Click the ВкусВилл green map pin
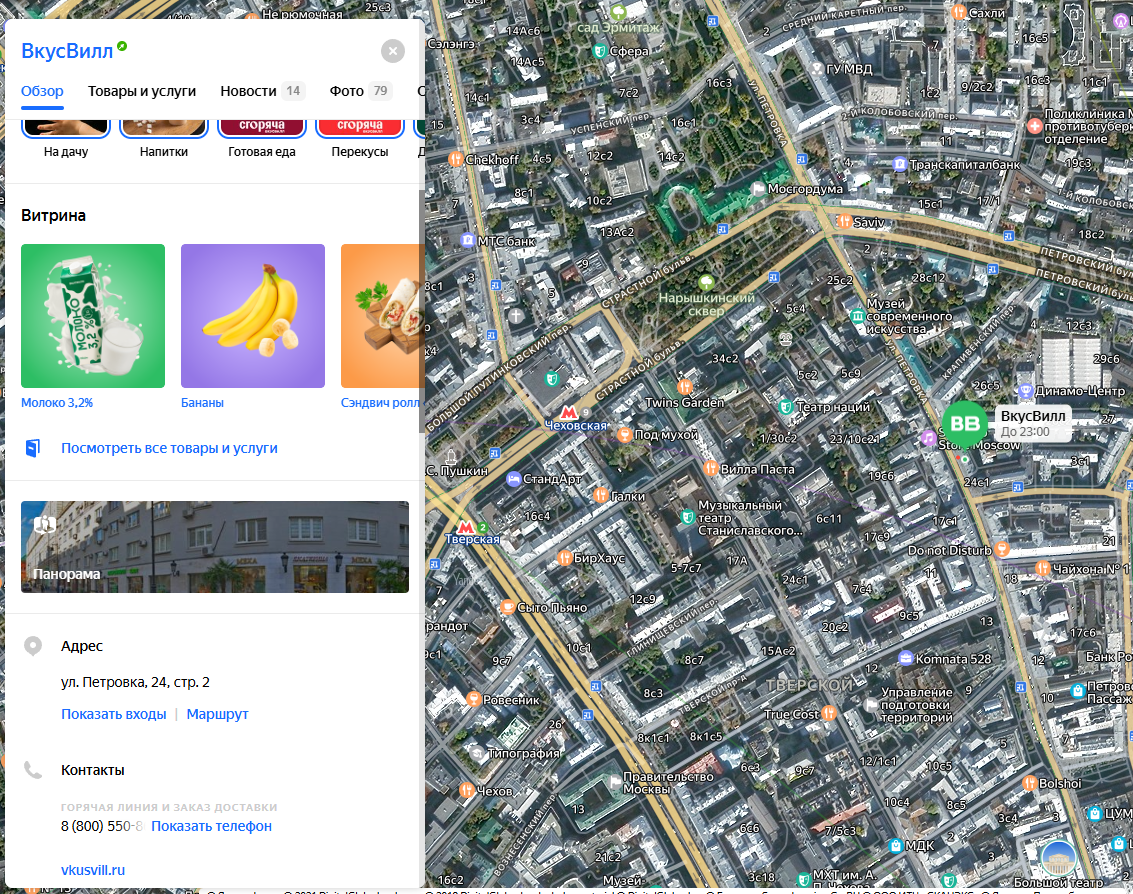The height and width of the screenshot is (894, 1133). click(x=965, y=424)
